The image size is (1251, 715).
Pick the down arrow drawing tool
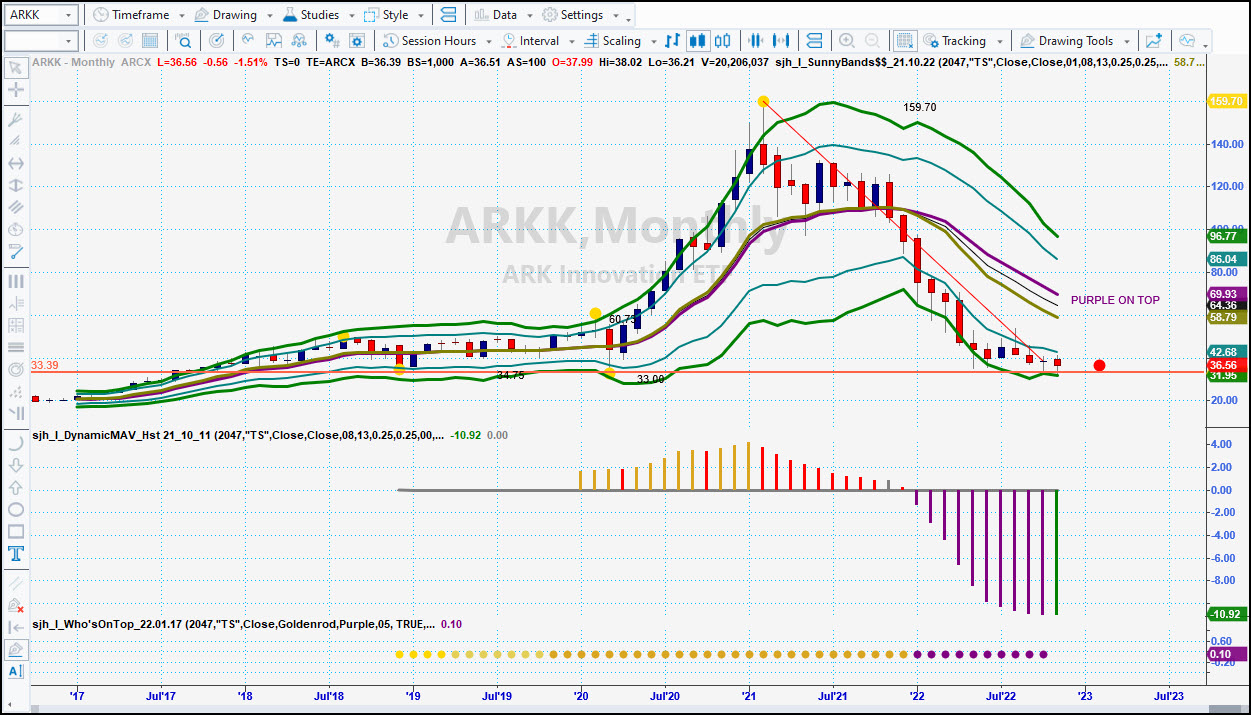point(16,466)
